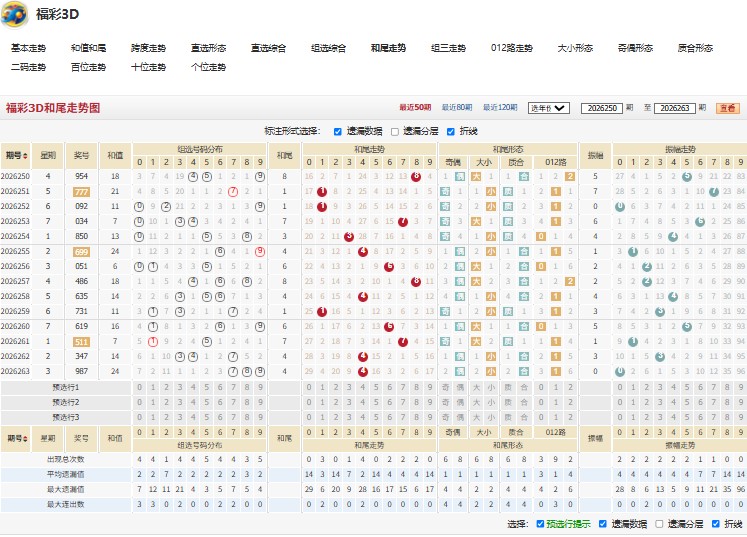This screenshot has width=747, height=537.
Task: Open 跨度走势 page
Action: [x=149, y=48]
